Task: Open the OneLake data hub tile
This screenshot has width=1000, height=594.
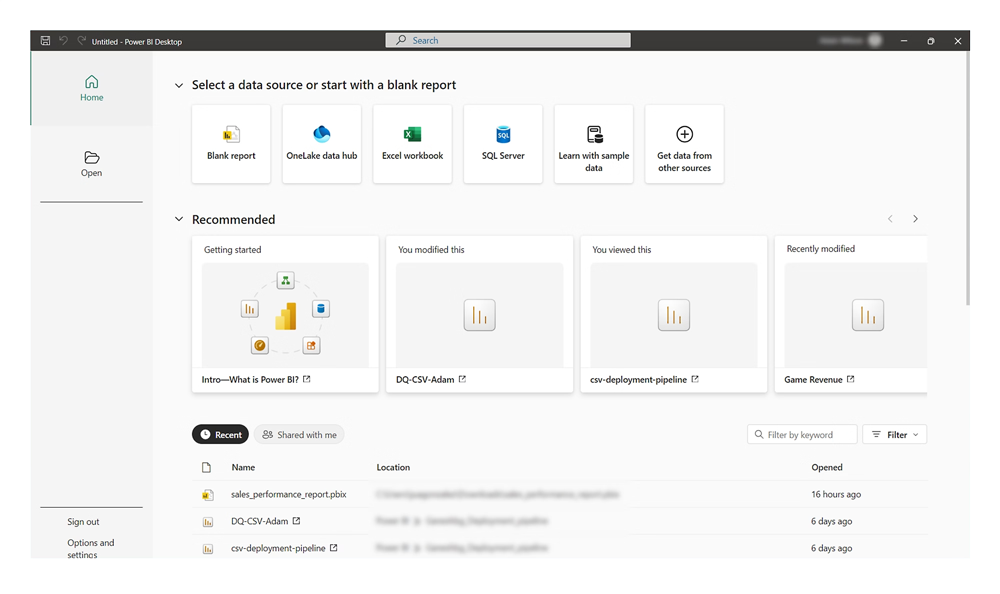Action: [322, 144]
